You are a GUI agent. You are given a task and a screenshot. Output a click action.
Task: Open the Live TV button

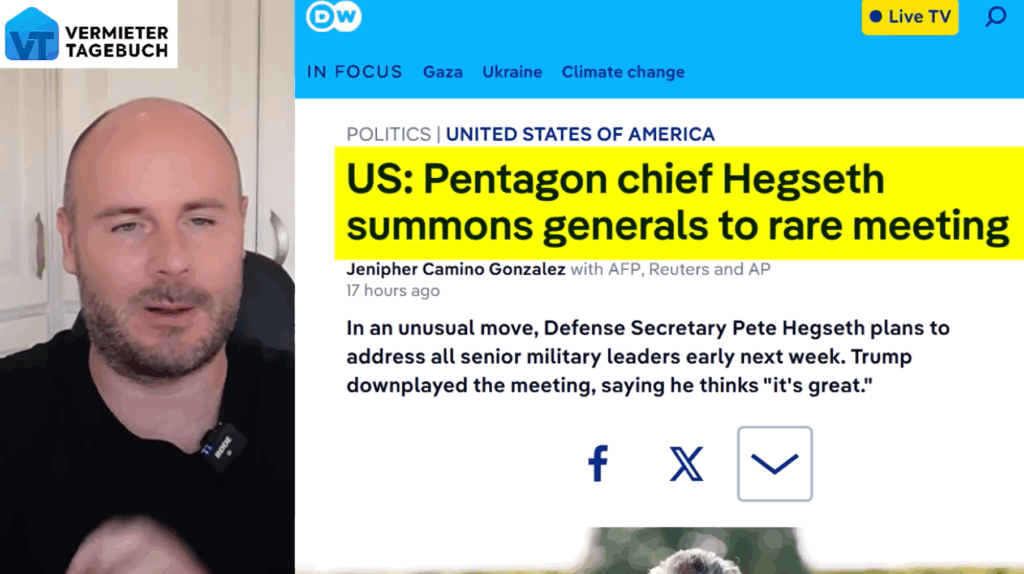(x=910, y=17)
